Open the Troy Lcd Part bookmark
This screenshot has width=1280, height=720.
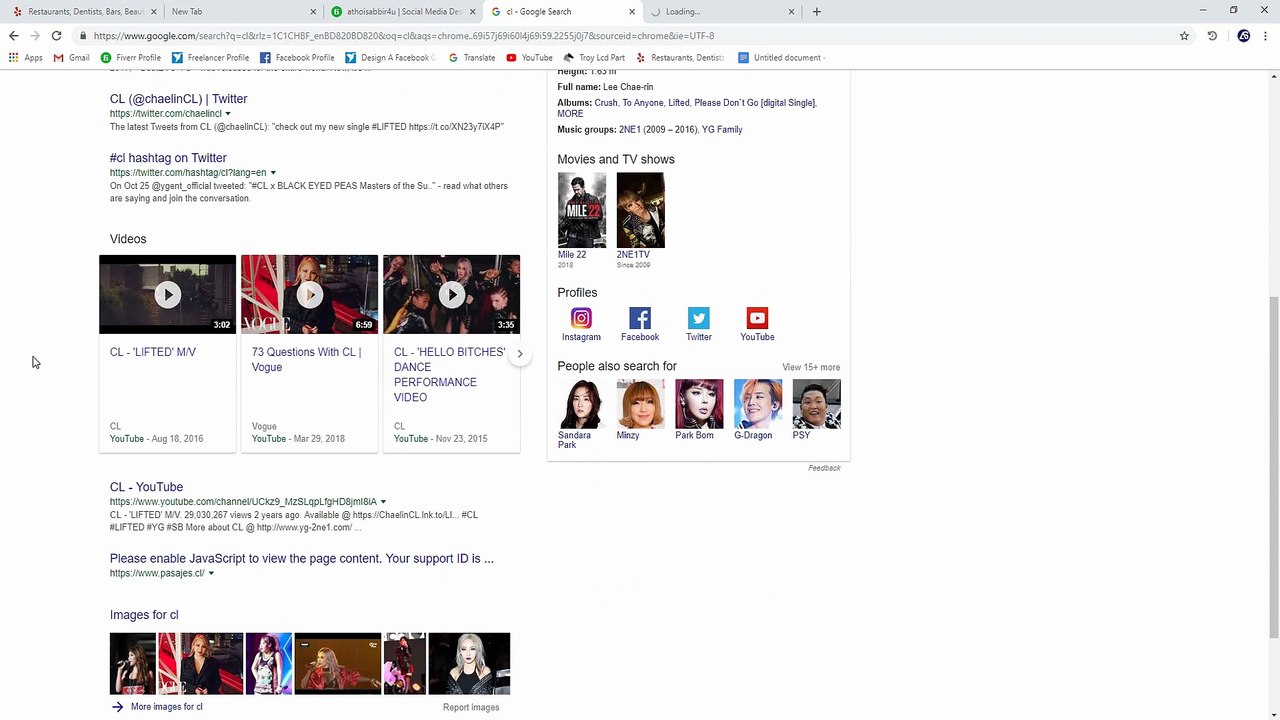(x=594, y=58)
